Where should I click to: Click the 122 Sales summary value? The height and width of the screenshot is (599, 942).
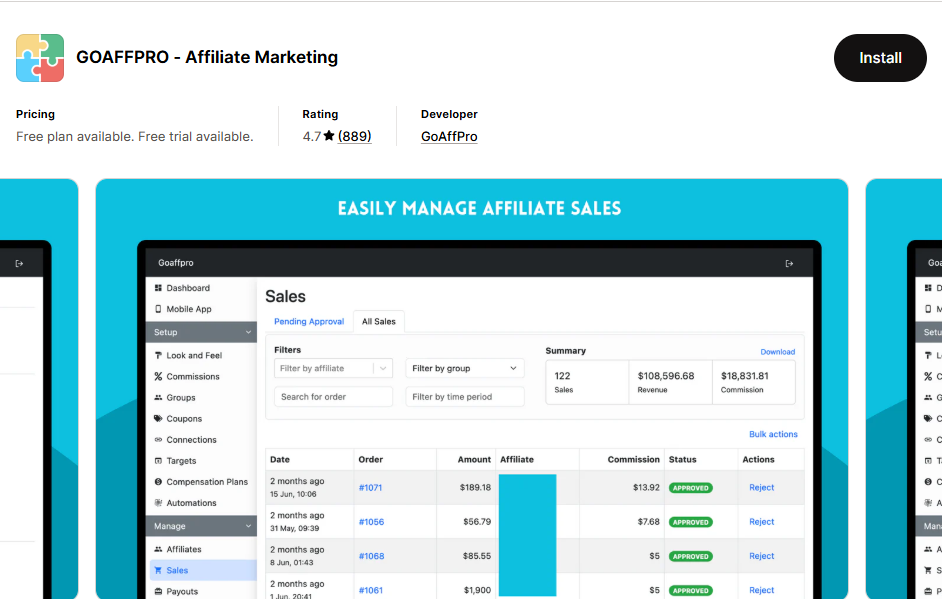(x=562, y=376)
